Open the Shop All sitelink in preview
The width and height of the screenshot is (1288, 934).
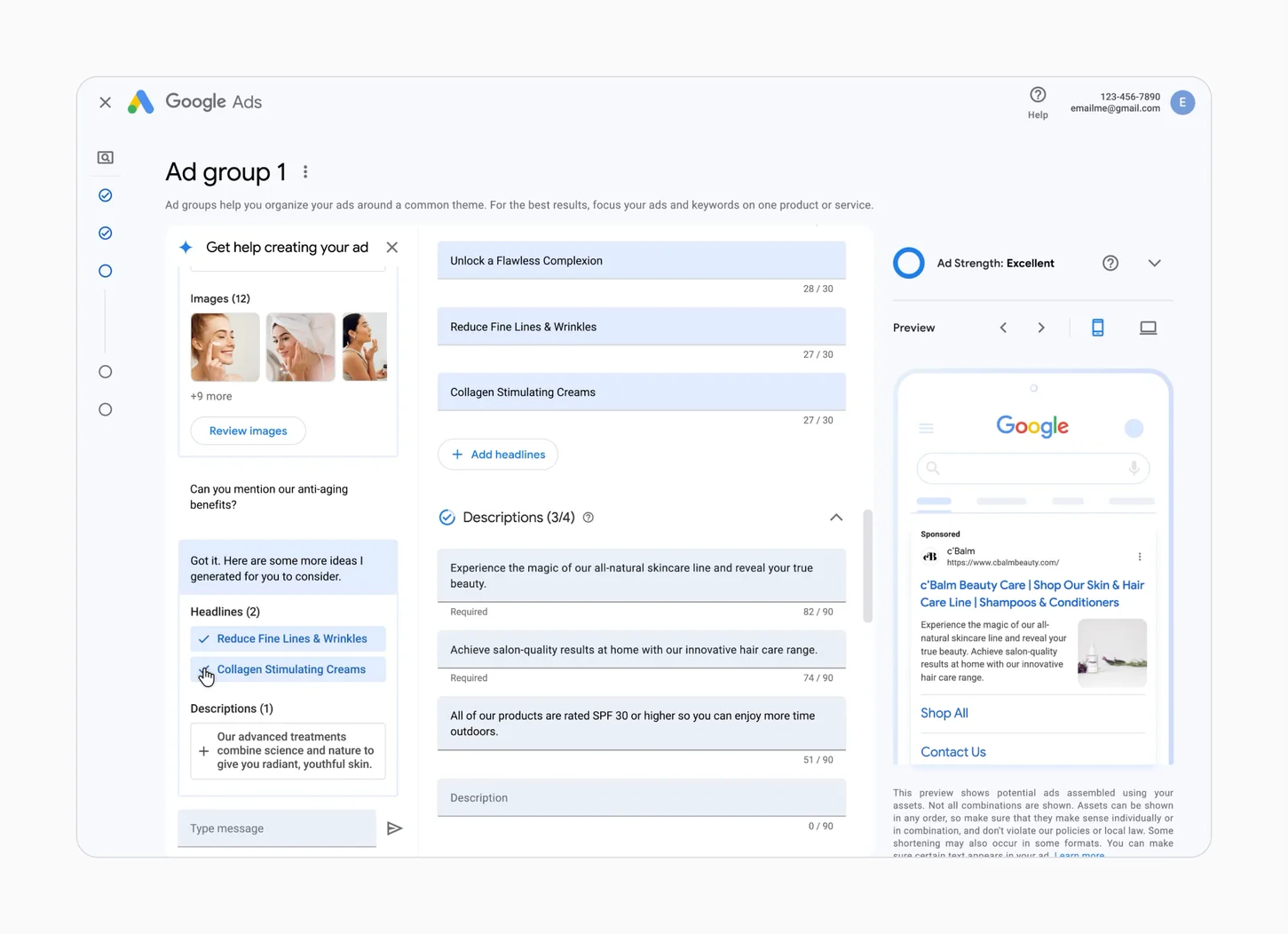[944, 712]
